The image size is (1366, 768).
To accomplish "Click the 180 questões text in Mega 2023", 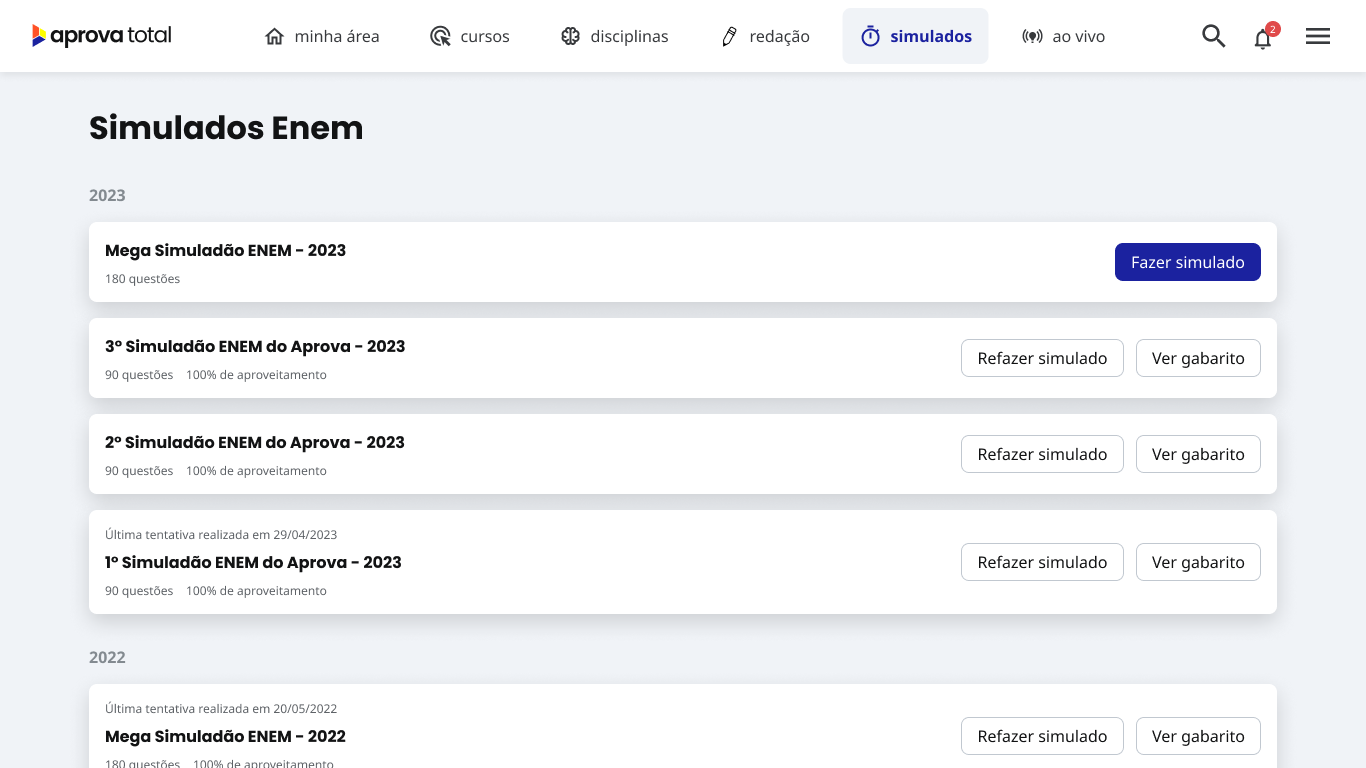I will pyautogui.click(x=142, y=279).
